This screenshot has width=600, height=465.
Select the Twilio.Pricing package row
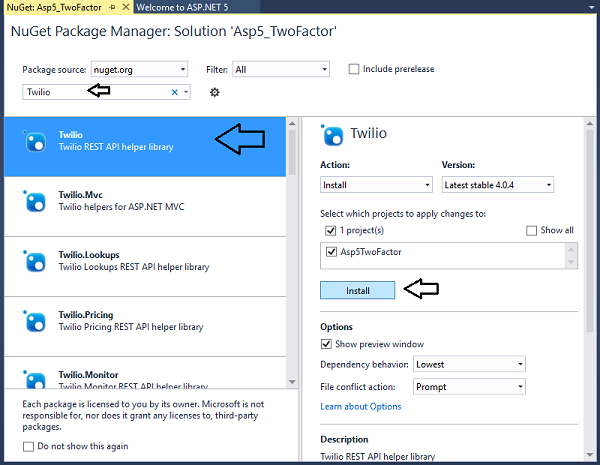145,327
